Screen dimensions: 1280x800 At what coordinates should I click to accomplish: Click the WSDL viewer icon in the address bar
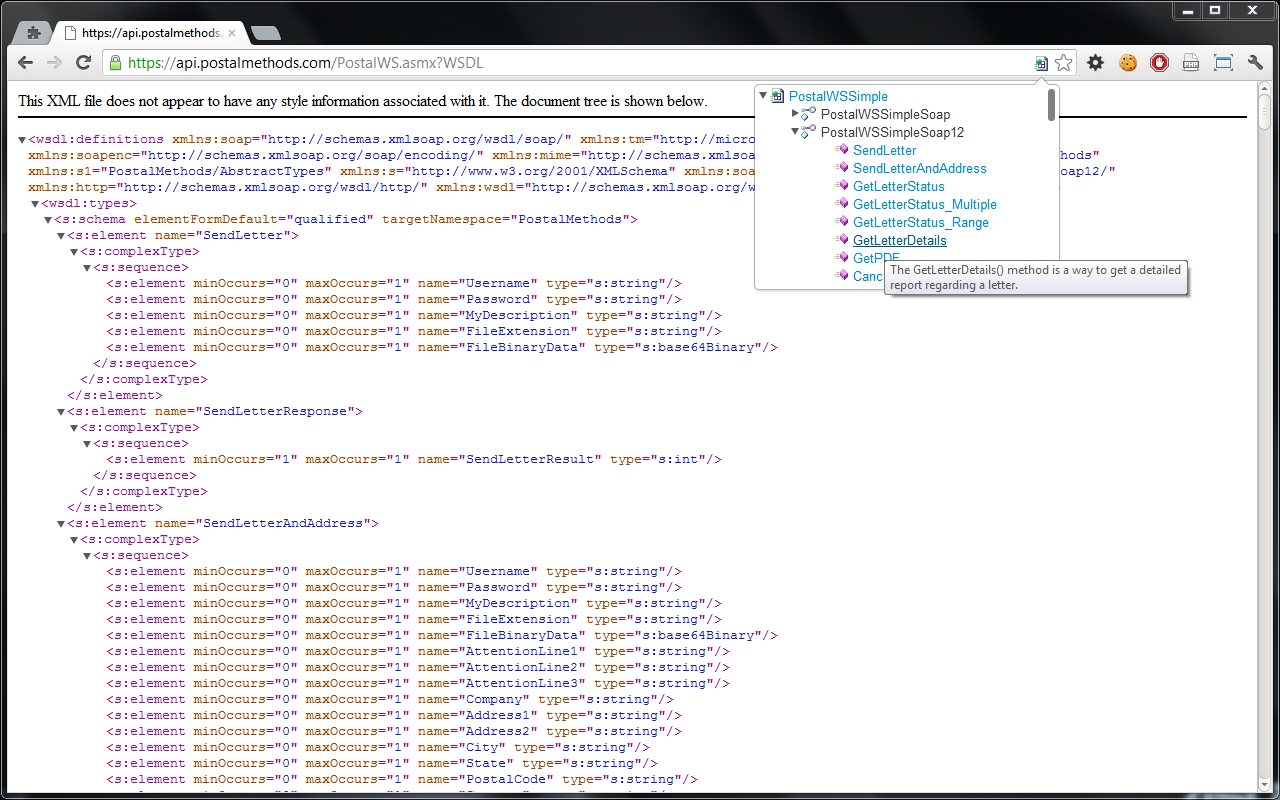pyautogui.click(x=1041, y=63)
